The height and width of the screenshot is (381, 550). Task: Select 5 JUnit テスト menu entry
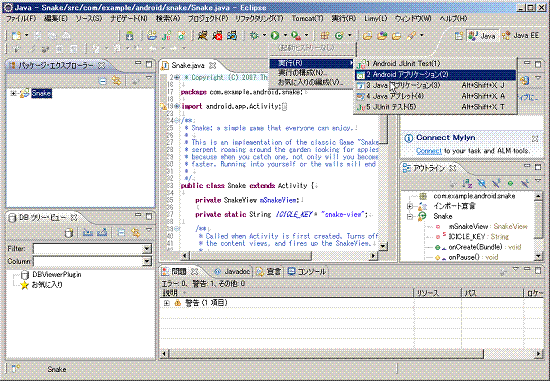point(435,107)
